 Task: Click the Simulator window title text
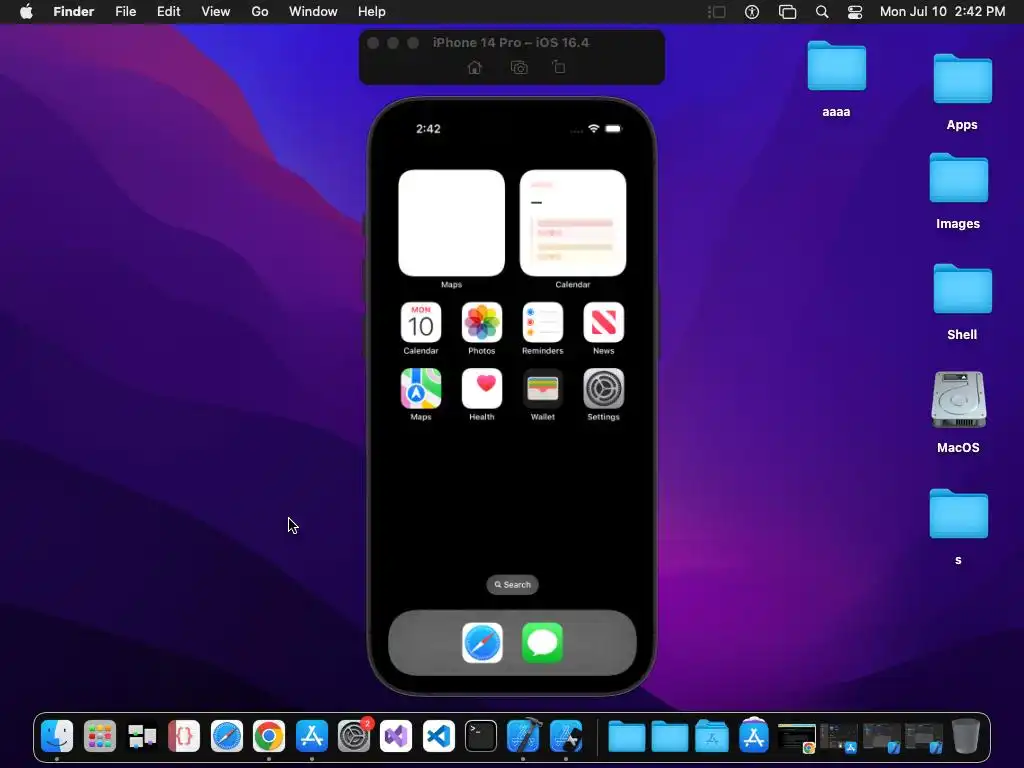pos(511,42)
